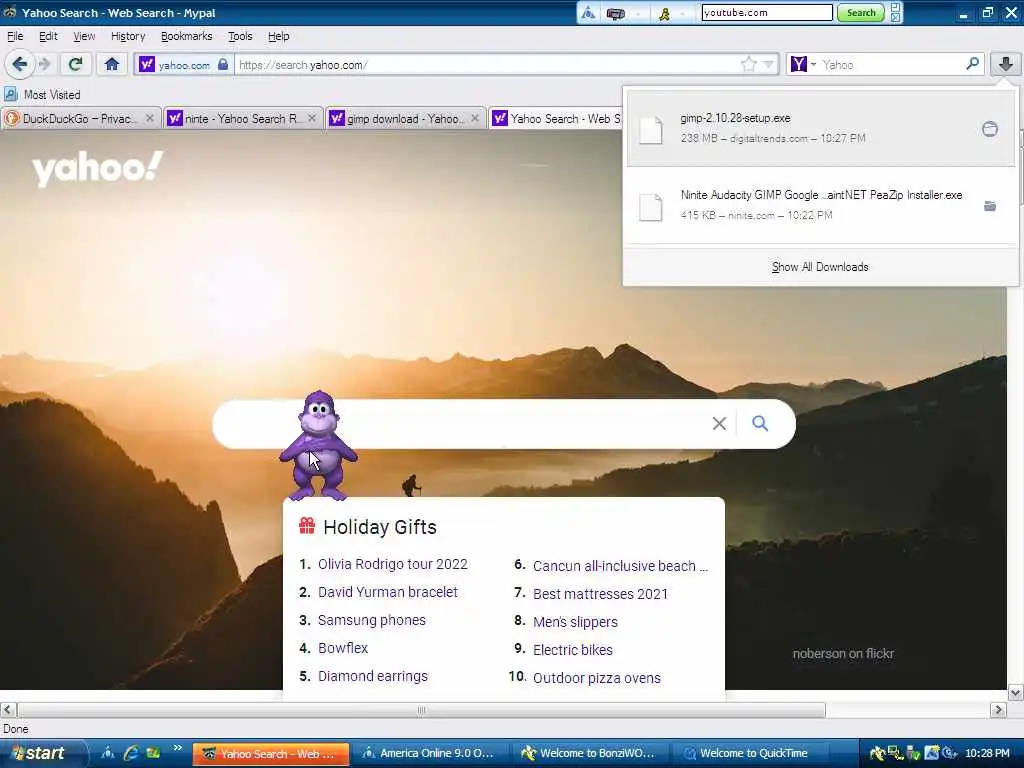Click the Most Visited bookmark icon
This screenshot has height=768, width=1024.
tap(10, 95)
